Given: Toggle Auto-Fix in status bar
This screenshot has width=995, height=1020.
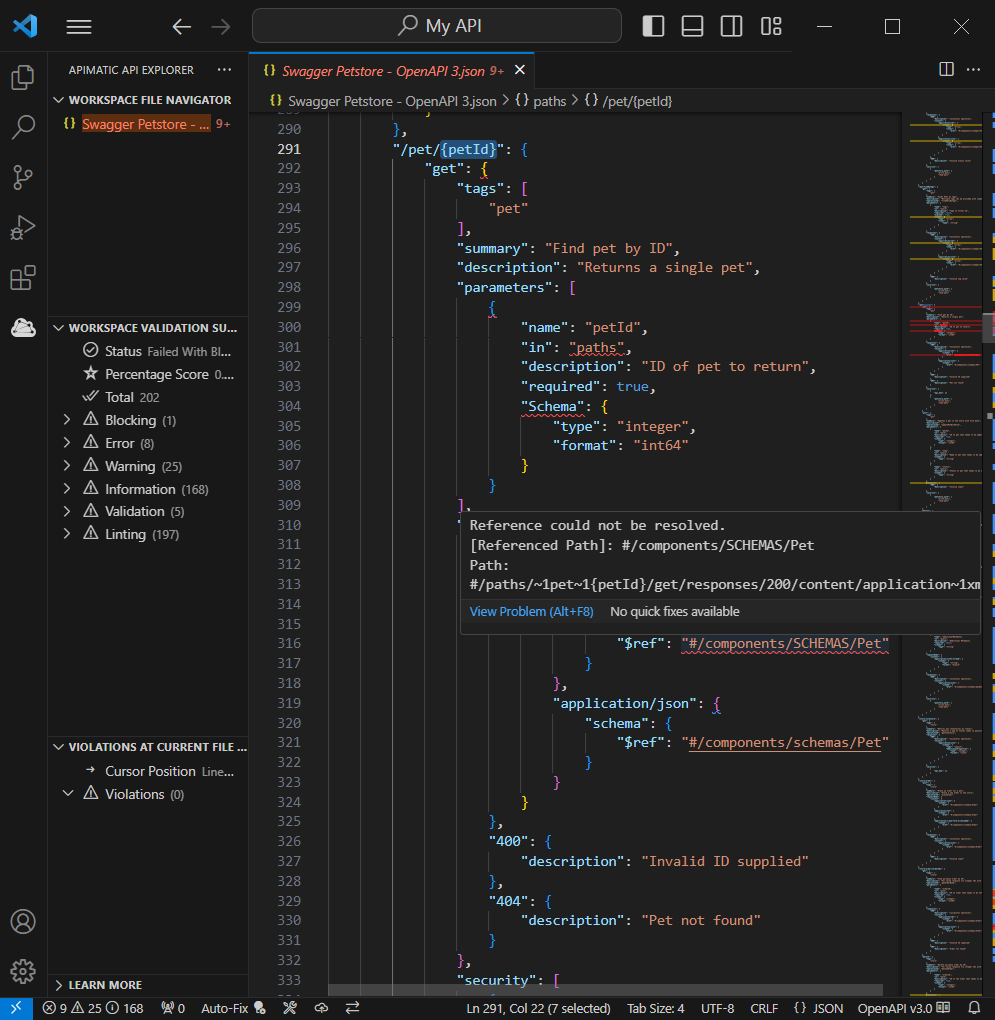Looking at the screenshot, I should 233,1008.
